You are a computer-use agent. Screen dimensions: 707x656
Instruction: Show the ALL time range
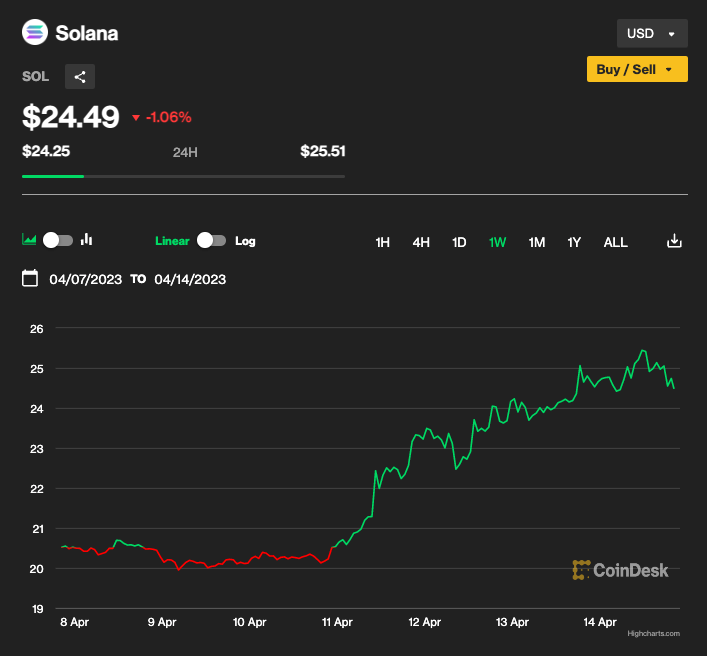click(615, 243)
